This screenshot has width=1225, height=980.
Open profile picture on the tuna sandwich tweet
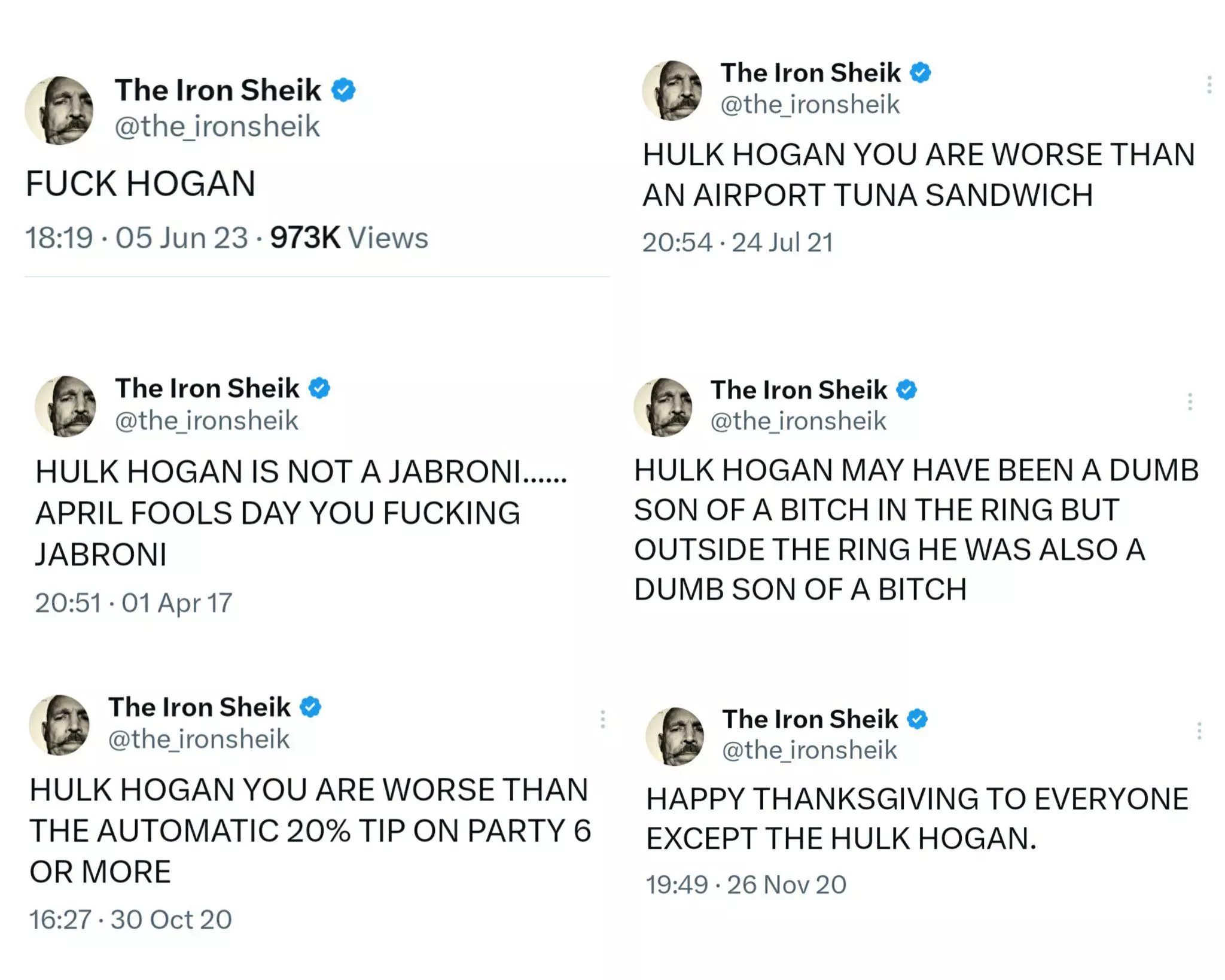pos(672,90)
